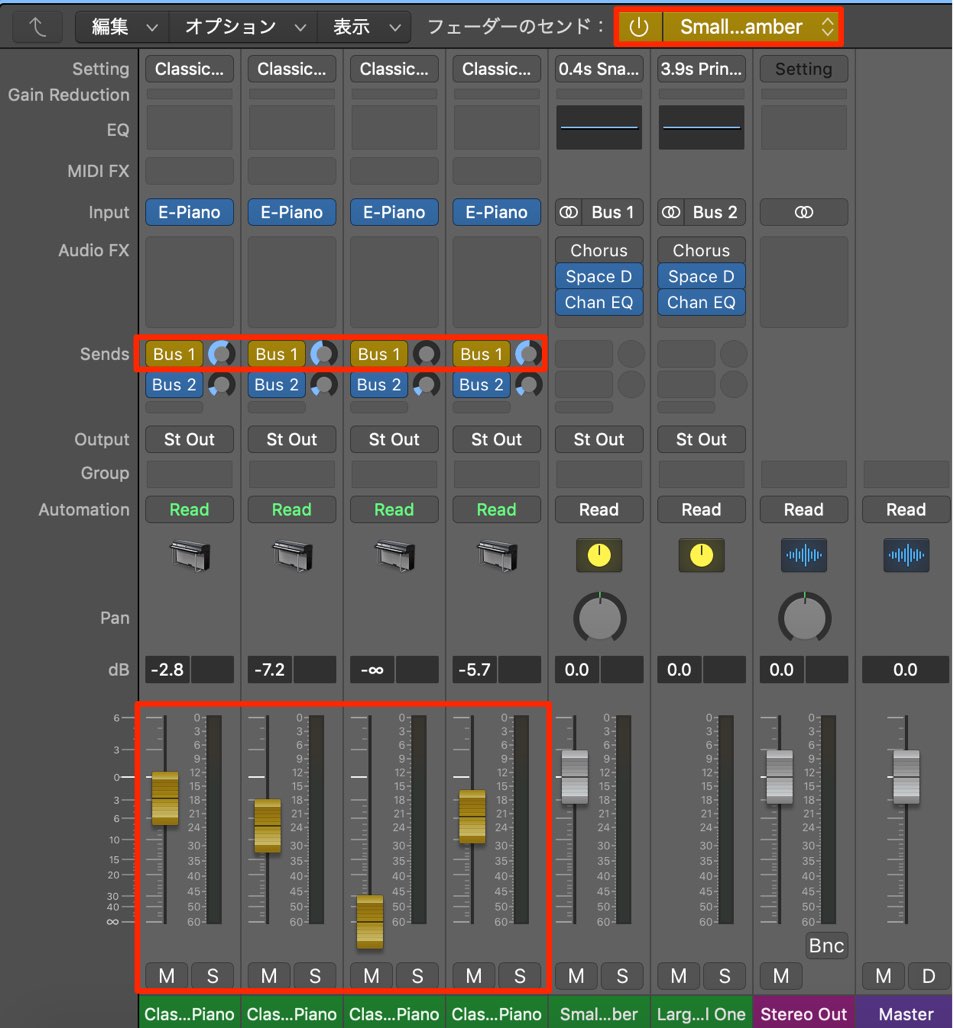Image resolution: width=954 pixels, height=1028 pixels.
Task: Click the waveform icon on Master channel
Action: pyautogui.click(x=906, y=555)
